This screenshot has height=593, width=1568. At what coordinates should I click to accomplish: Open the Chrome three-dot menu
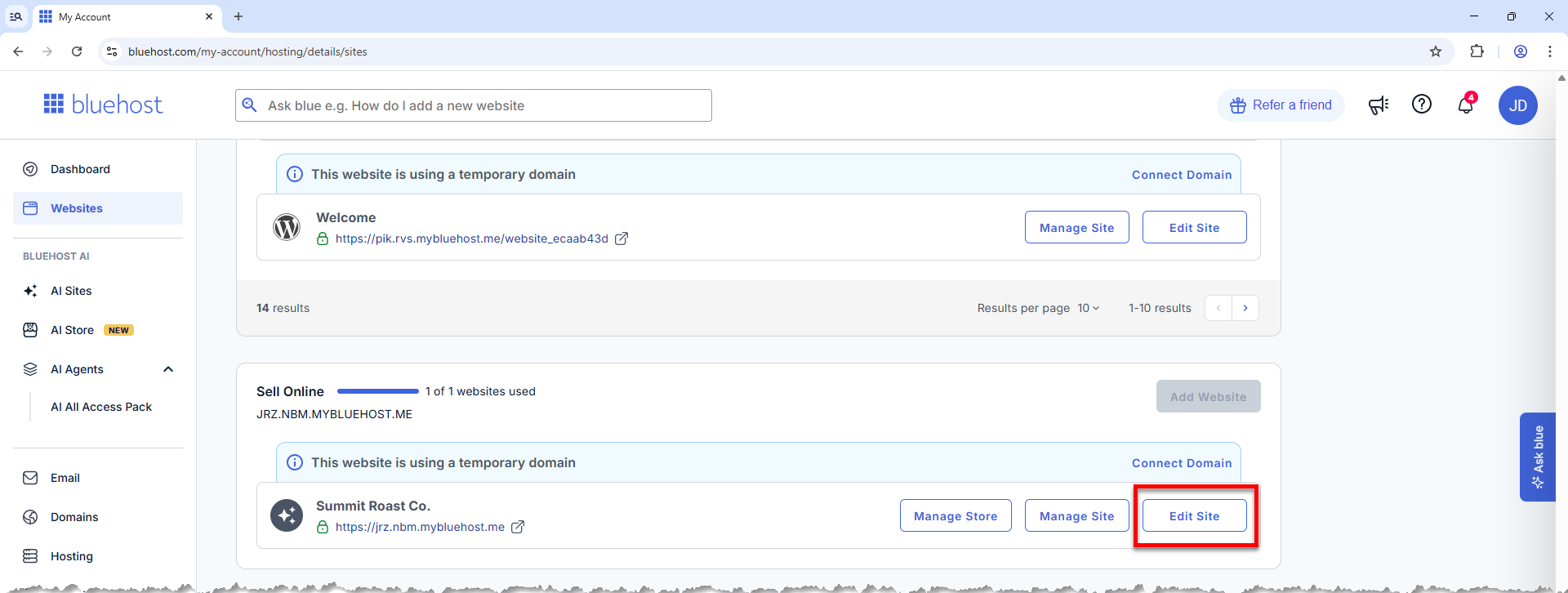1550,51
